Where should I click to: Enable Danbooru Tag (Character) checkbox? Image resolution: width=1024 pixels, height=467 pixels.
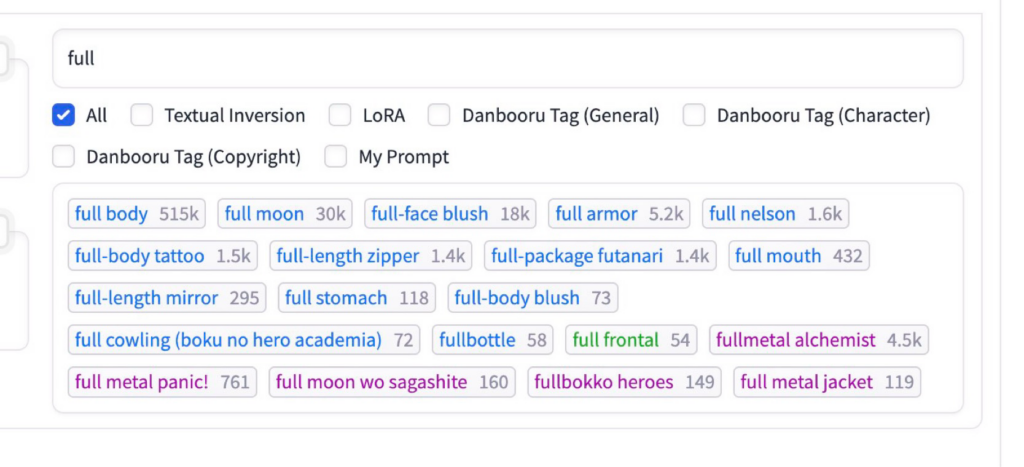(694, 115)
